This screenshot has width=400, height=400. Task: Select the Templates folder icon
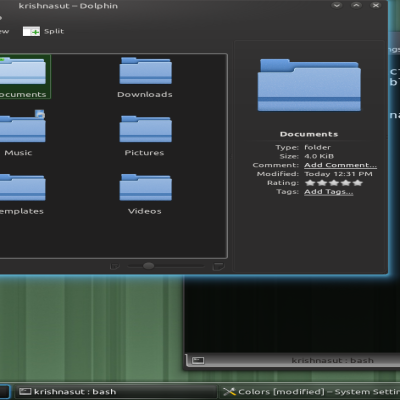click(23, 187)
